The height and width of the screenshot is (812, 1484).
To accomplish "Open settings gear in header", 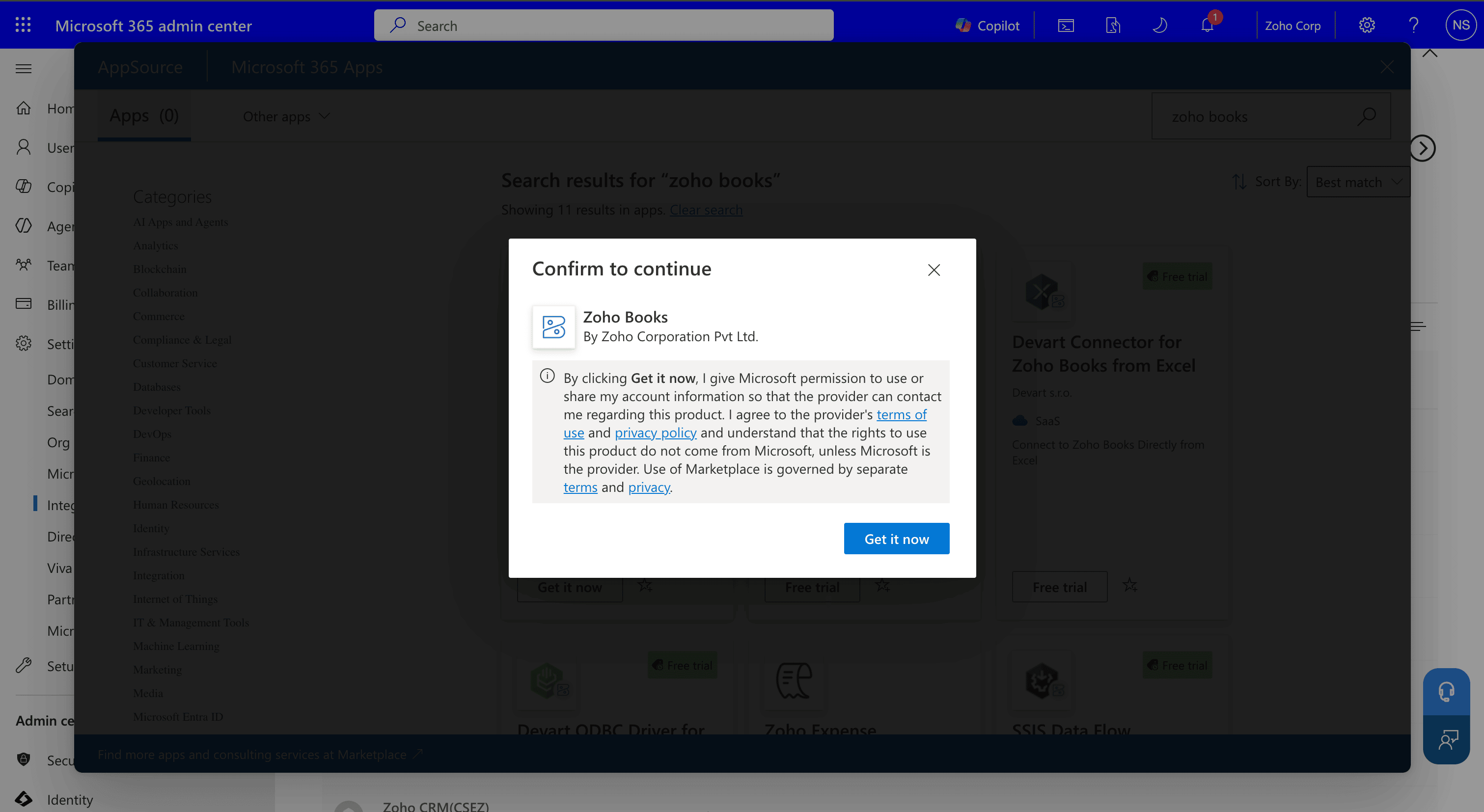I will tap(1367, 26).
